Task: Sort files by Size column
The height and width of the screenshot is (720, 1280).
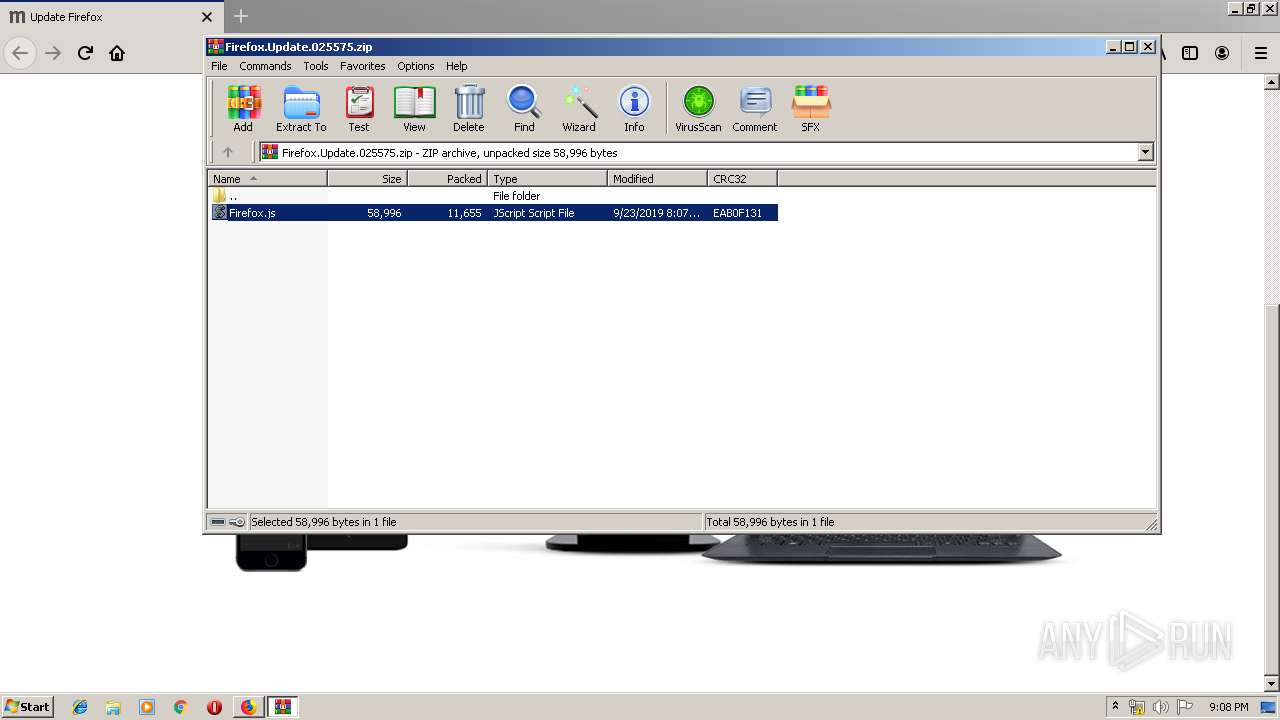Action: click(x=367, y=179)
